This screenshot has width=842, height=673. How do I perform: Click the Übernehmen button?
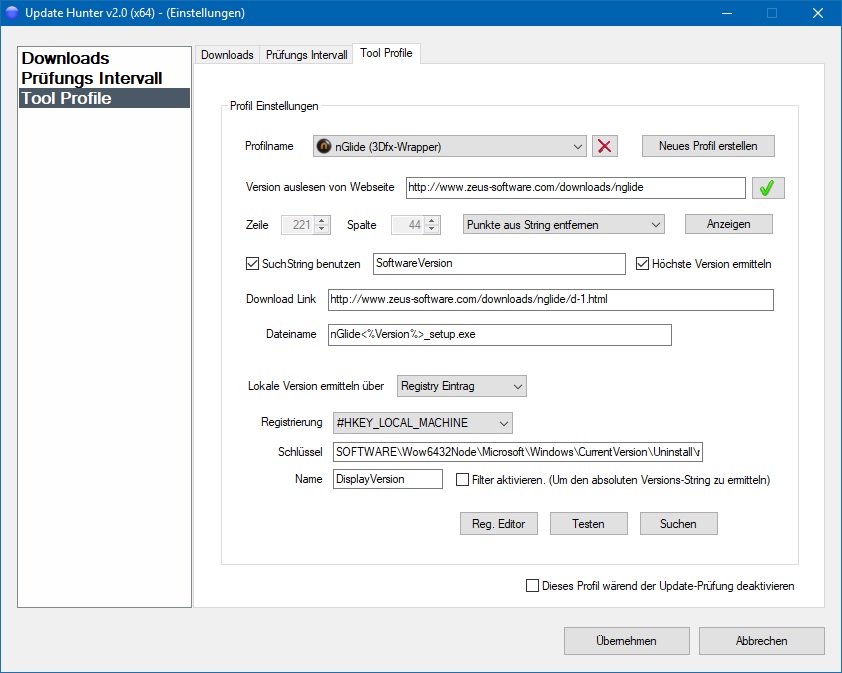pyautogui.click(x=626, y=641)
